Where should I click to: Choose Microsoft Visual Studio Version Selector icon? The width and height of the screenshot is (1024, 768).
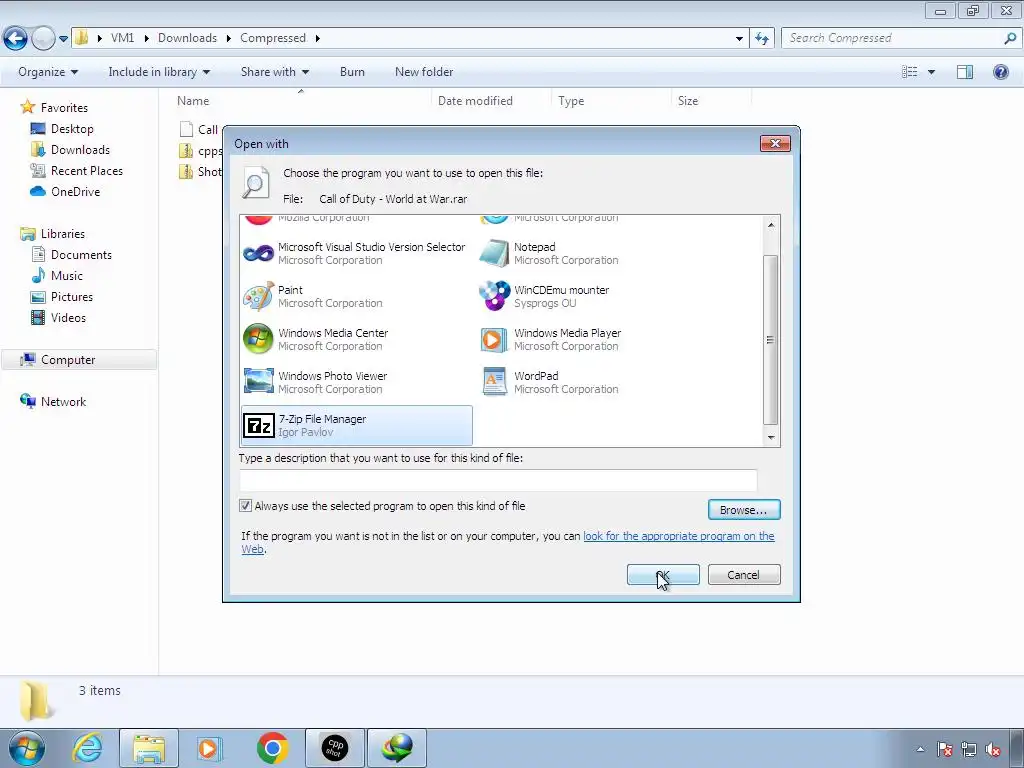(x=259, y=253)
